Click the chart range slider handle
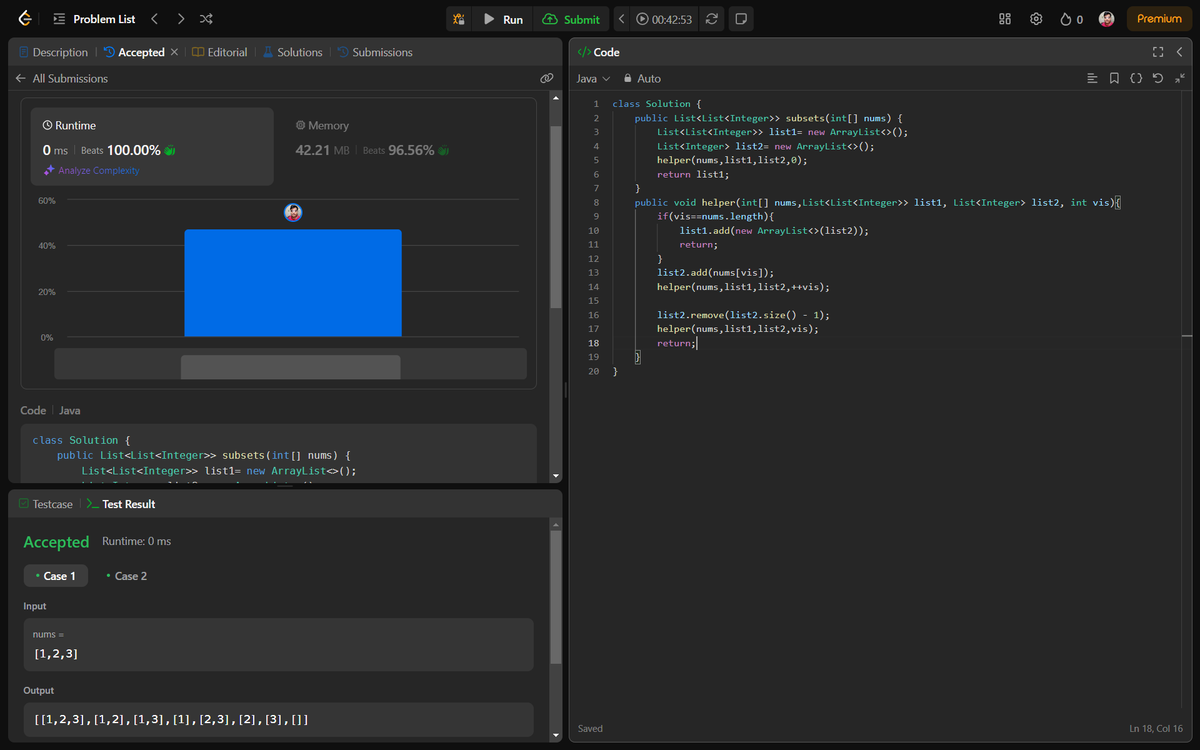Screen dimensions: 1200x750 pyautogui.click(x=290, y=367)
